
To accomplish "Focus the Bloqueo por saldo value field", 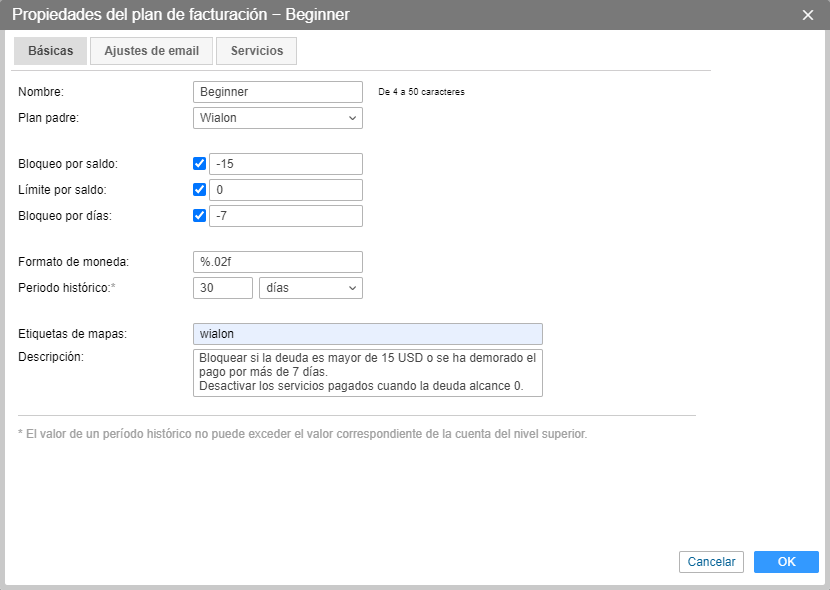I will pyautogui.click(x=285, y=164).
